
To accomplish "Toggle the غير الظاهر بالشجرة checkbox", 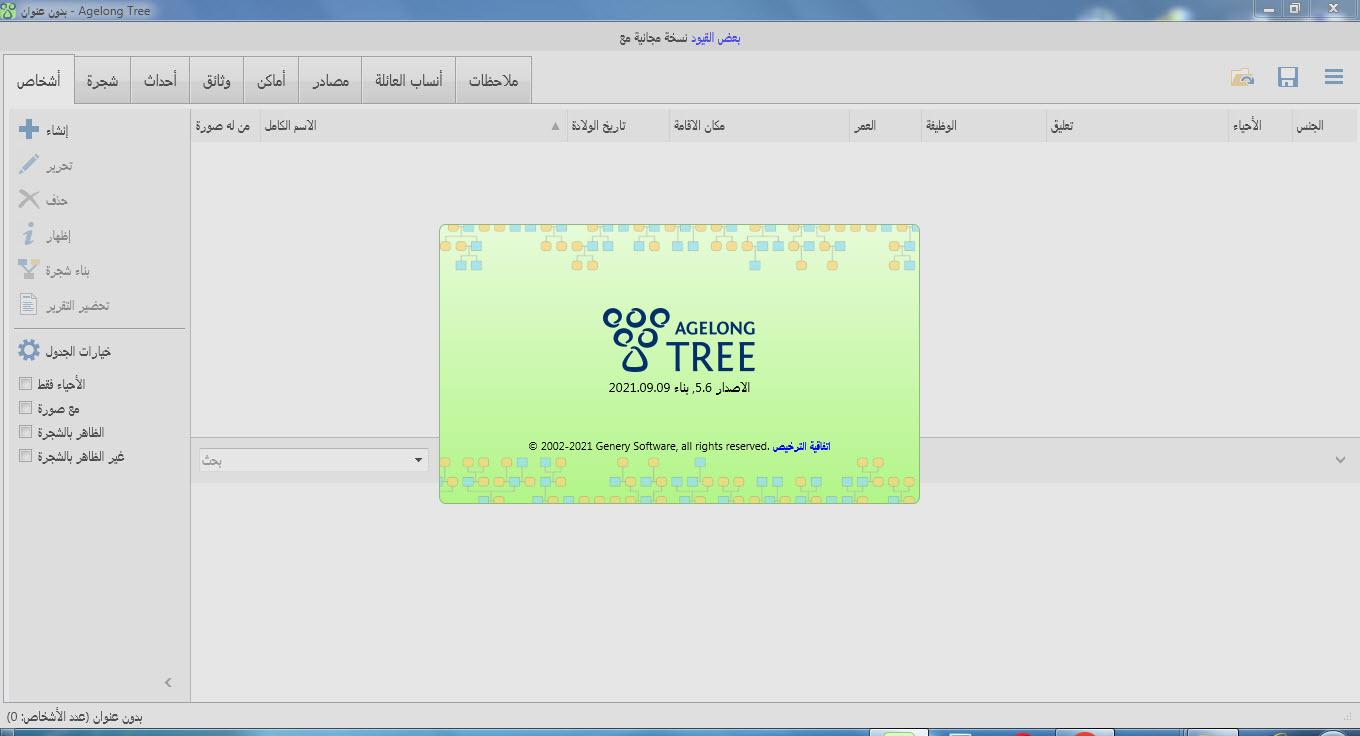I will coord(26,456).
